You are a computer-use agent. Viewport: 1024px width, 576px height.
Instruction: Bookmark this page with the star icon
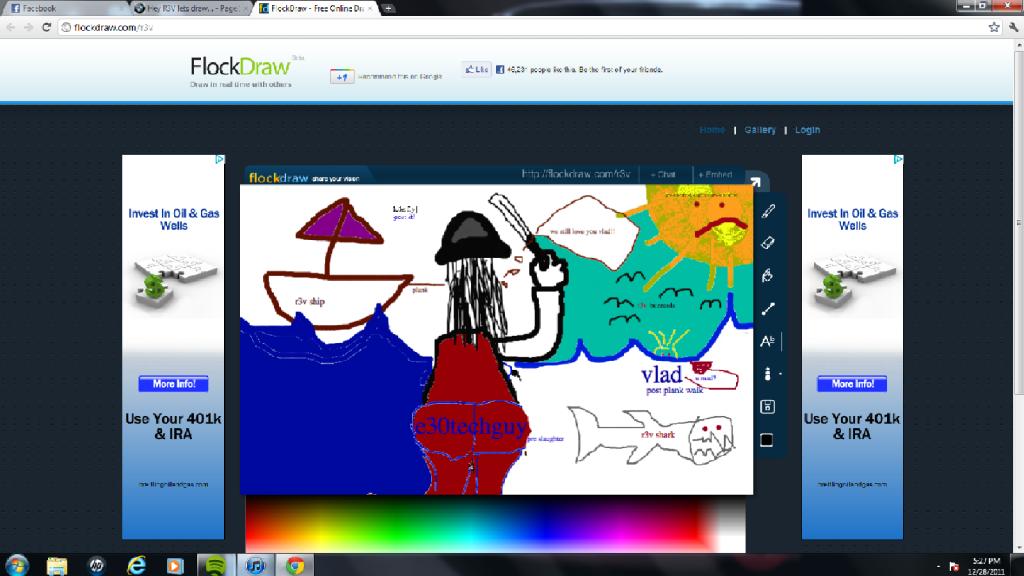(994, 27)
